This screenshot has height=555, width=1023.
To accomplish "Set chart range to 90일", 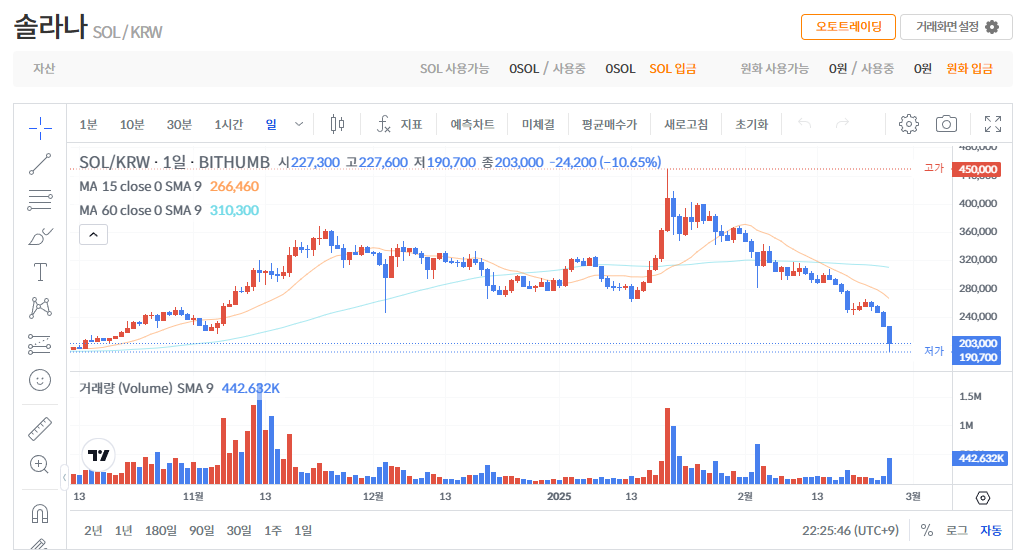I will [x=202, y=531].
